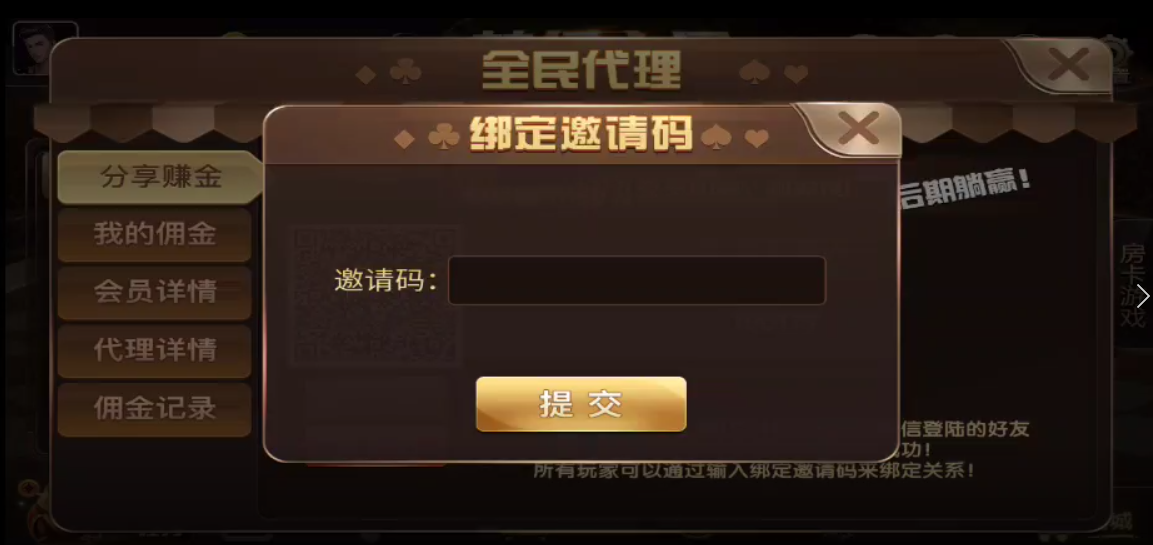The image size is (1153, 545).
Task: Open the 代理详情 tab
Action: 155,350
